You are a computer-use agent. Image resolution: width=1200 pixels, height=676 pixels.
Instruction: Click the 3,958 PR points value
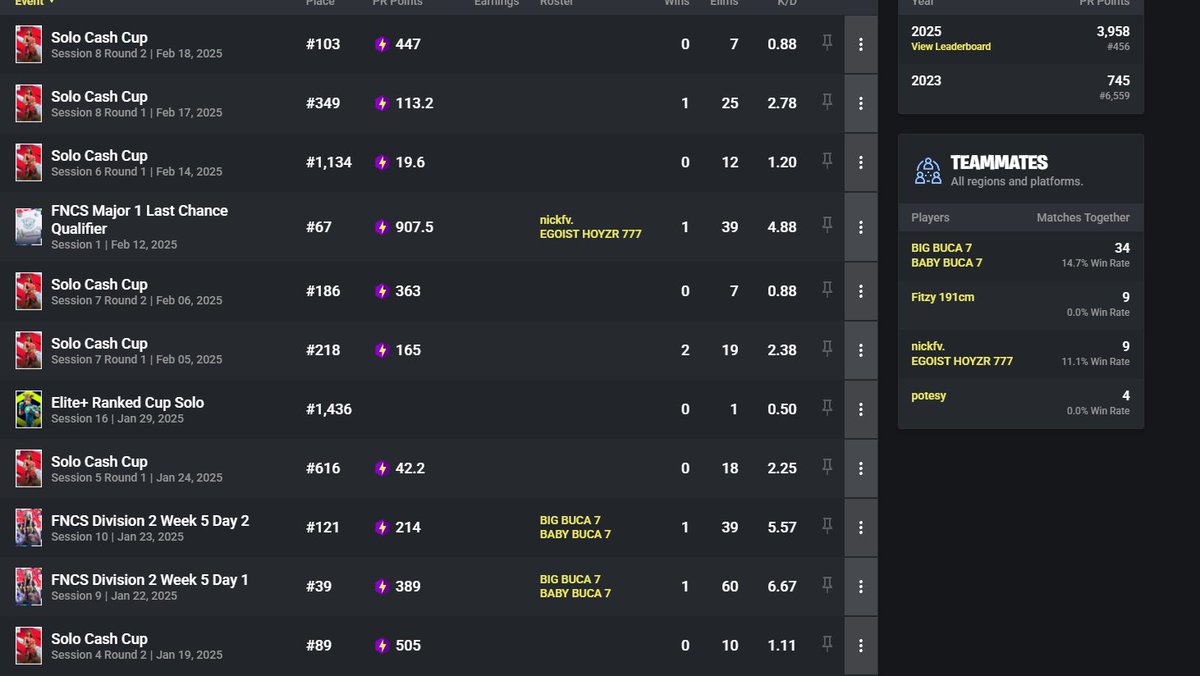pyautogui.click(x=1113, y=32)
